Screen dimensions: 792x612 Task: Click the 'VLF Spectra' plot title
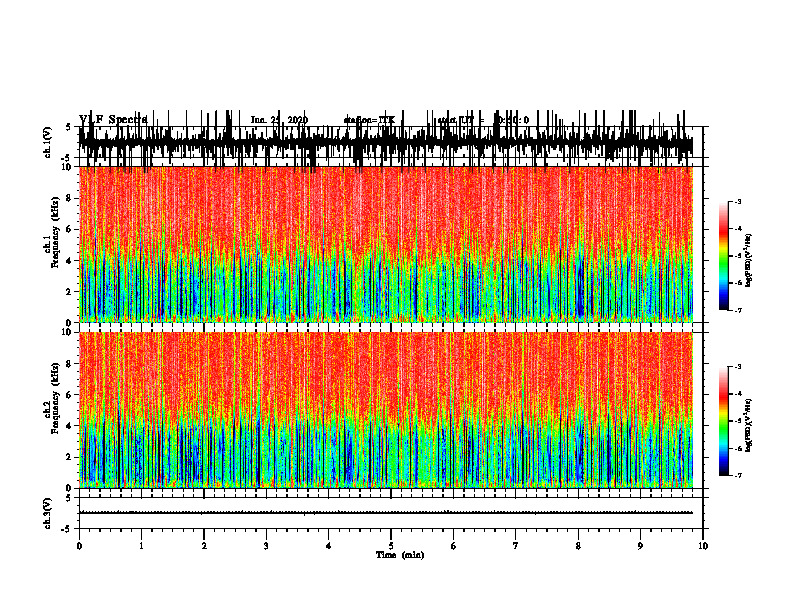coord(113,119)
